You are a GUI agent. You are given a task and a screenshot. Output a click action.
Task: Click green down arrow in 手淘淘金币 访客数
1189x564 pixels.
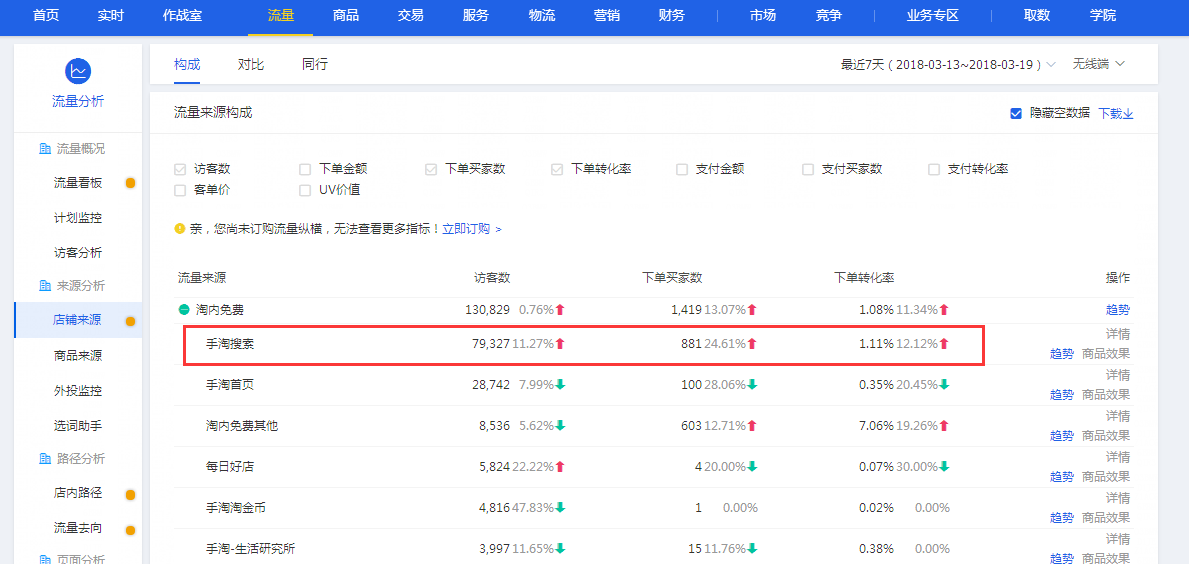point(560,507)
